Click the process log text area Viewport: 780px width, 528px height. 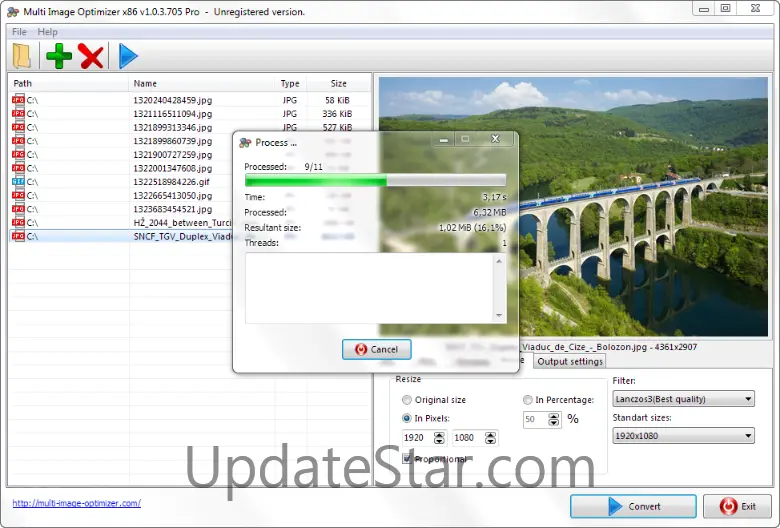[x=369, y=288]
